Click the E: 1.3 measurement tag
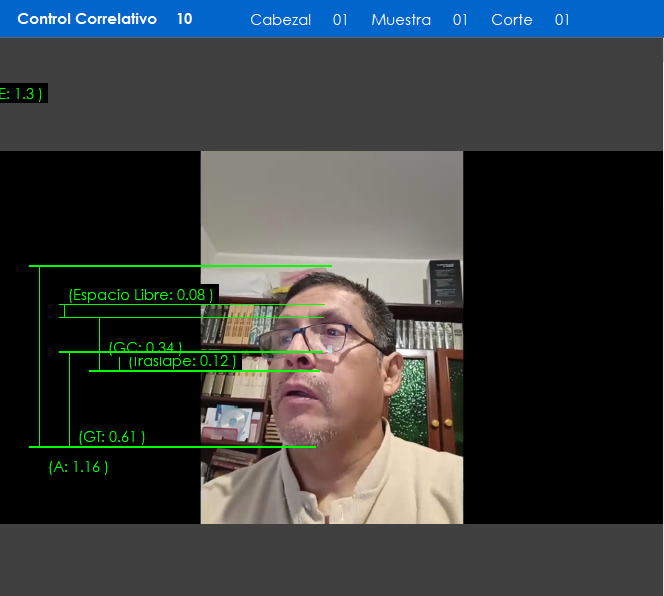 pyautogui.click(x=22, y=93)
